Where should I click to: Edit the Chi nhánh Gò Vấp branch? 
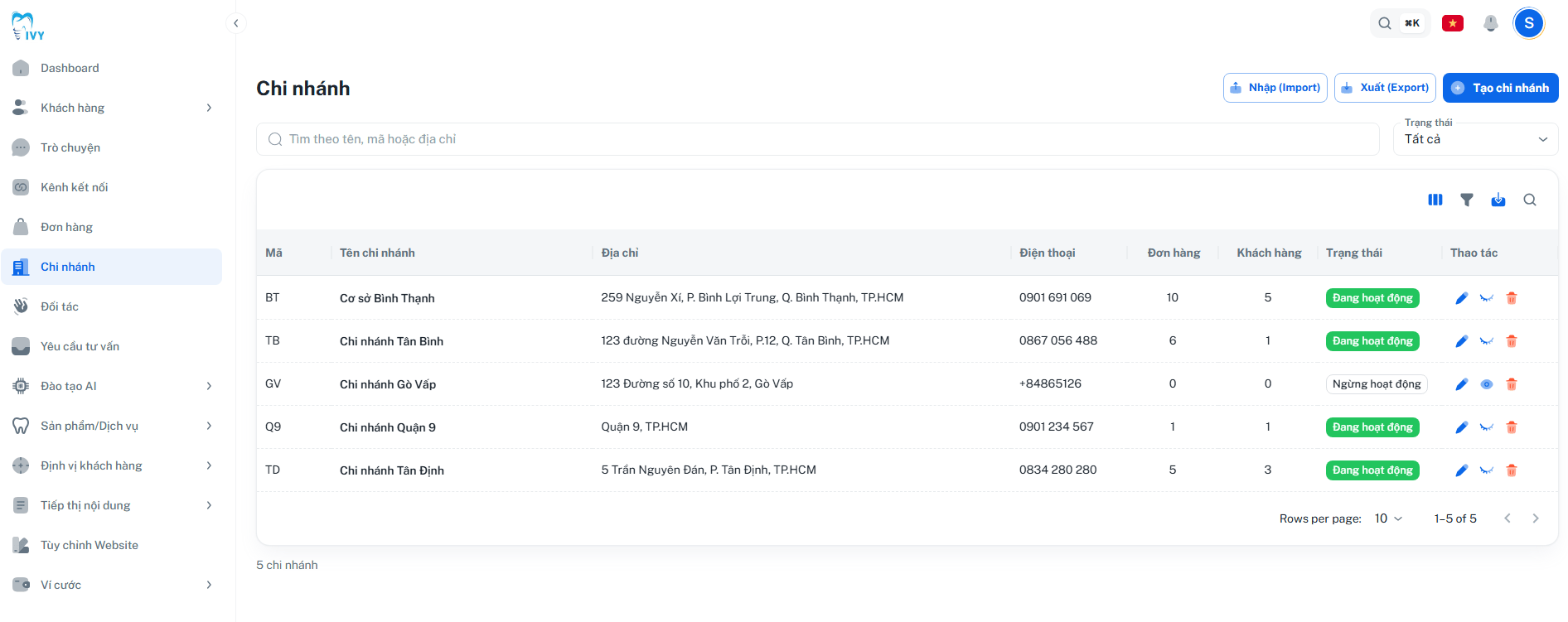(x=1462, y=384)
